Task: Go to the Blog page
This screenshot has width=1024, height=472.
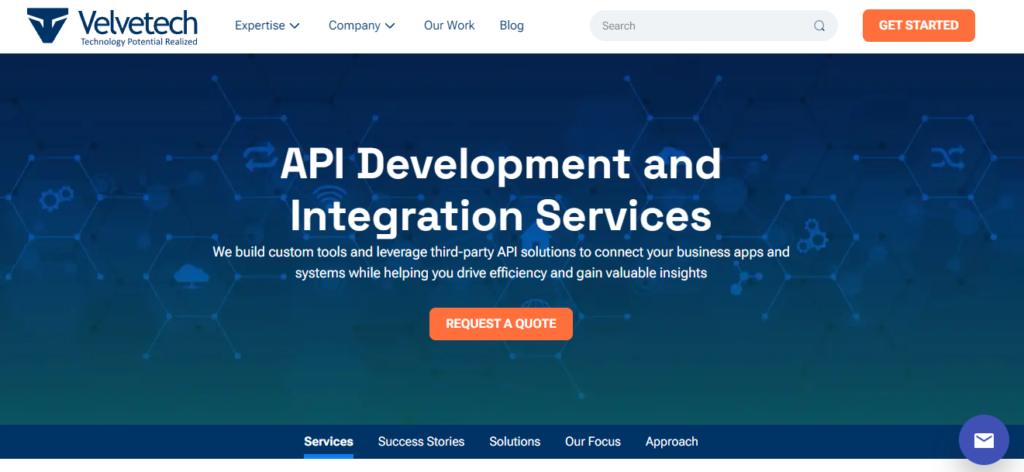Action: [511, 26]
